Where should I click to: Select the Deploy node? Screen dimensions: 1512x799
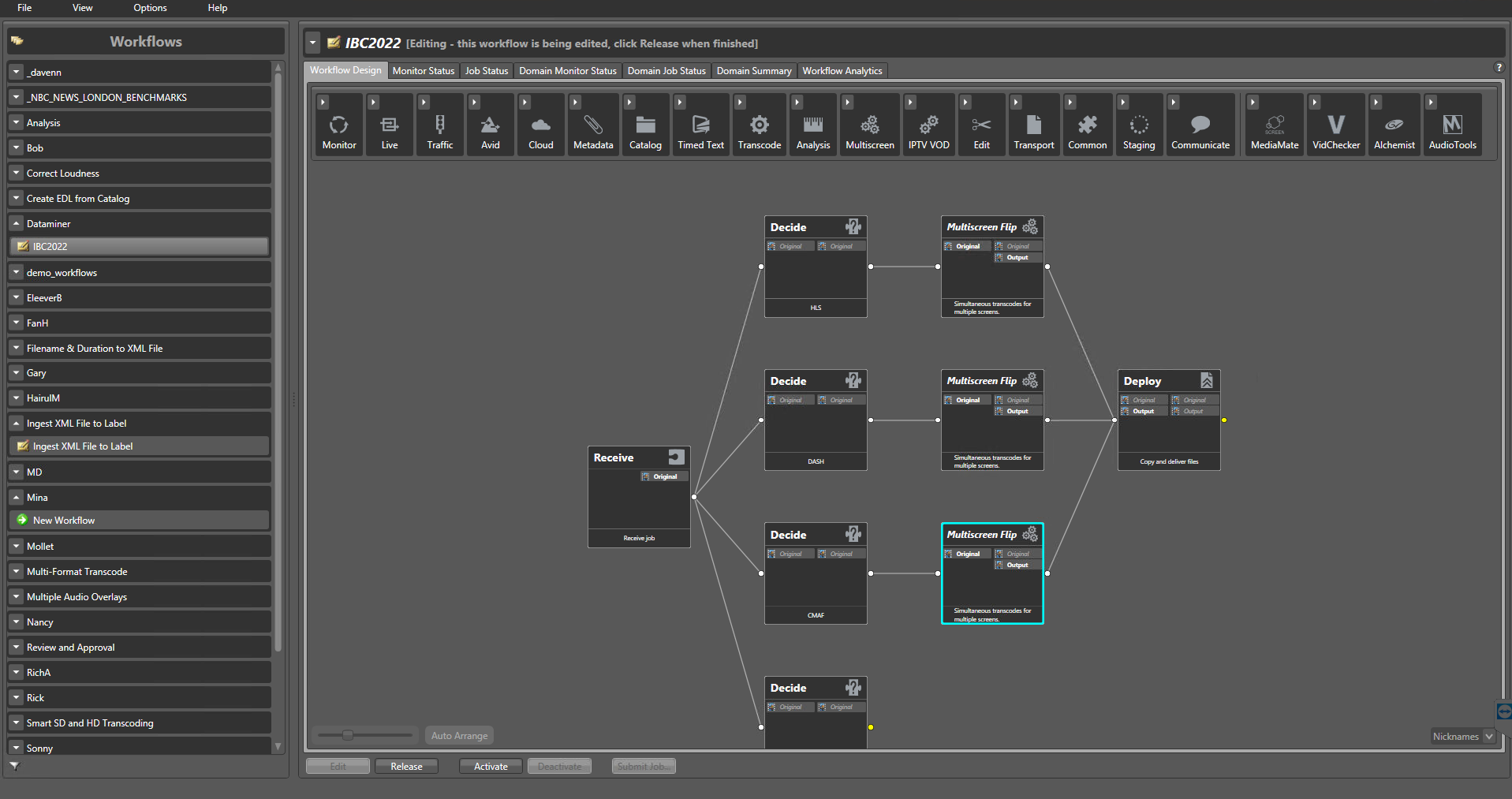coord(1169,420)
